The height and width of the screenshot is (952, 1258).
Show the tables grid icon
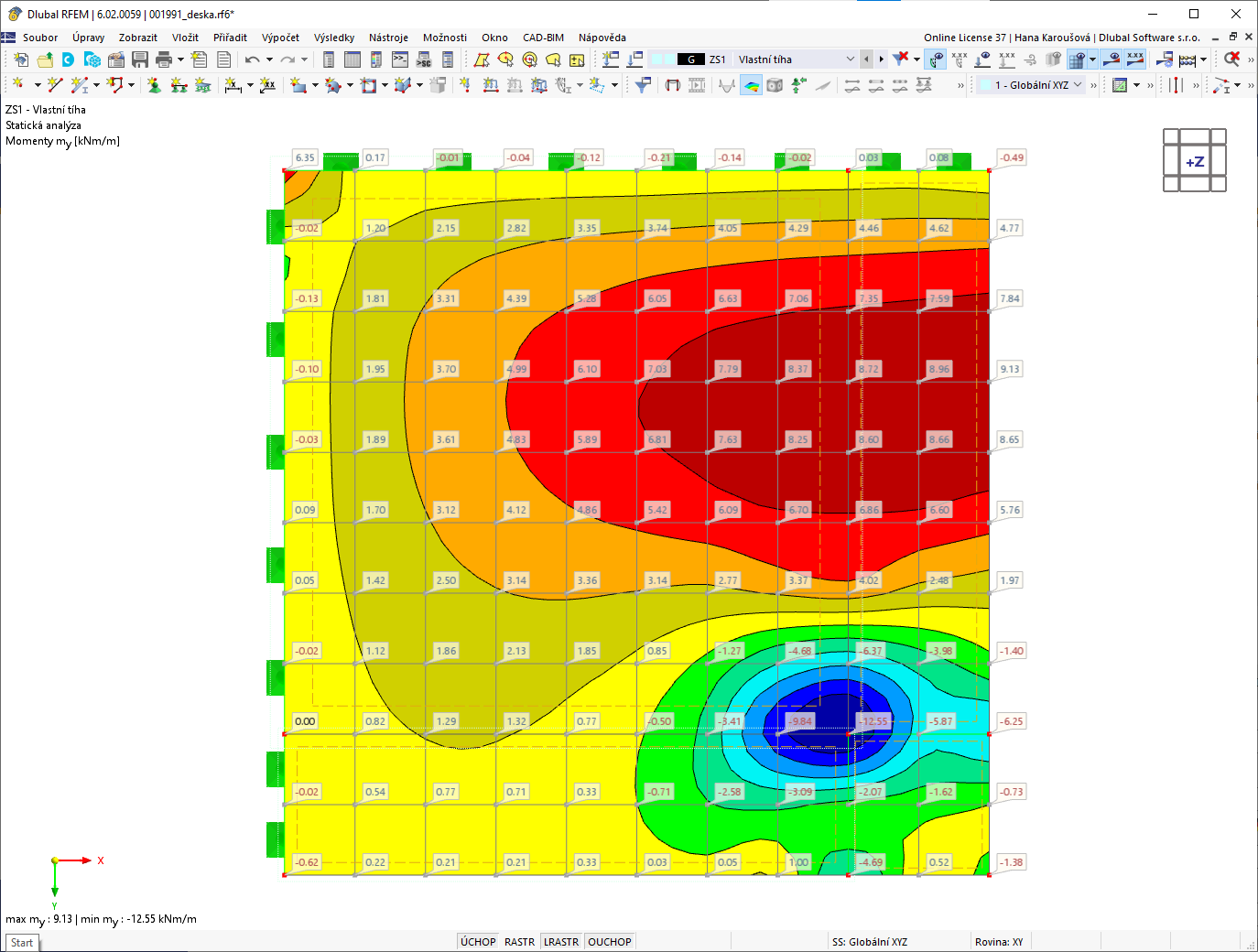pos(352,59)
